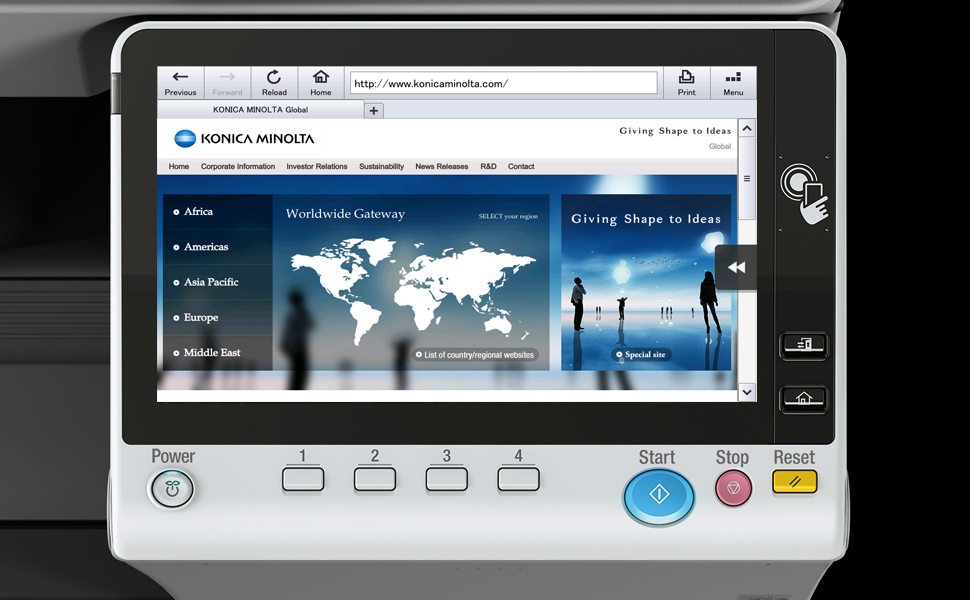Push hardware key number 1
This screenshot has width=970, height=600.
[303, 479]
